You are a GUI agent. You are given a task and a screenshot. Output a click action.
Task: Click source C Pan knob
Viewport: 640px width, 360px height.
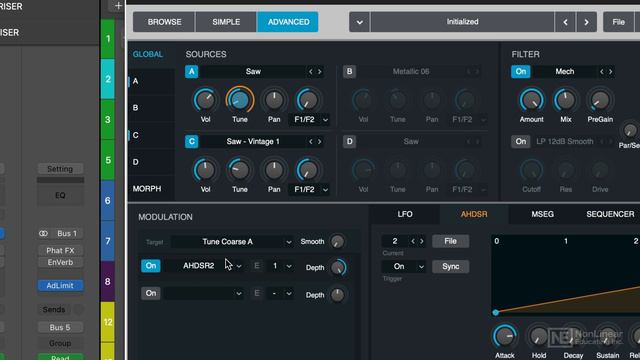[x=274, y=170]
